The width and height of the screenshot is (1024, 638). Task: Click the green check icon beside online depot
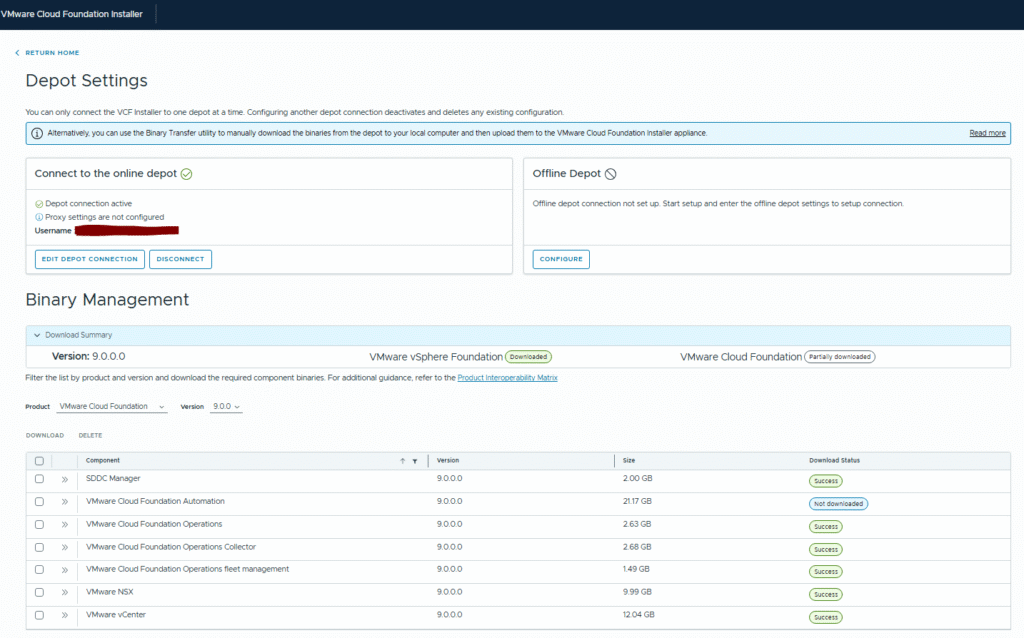(x=186, y=174)
